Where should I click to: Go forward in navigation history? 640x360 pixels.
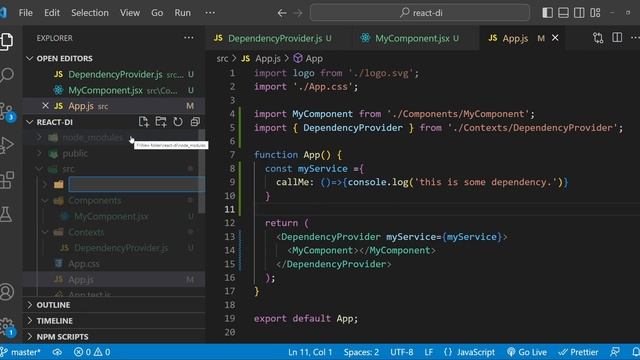tap(298, 13)
